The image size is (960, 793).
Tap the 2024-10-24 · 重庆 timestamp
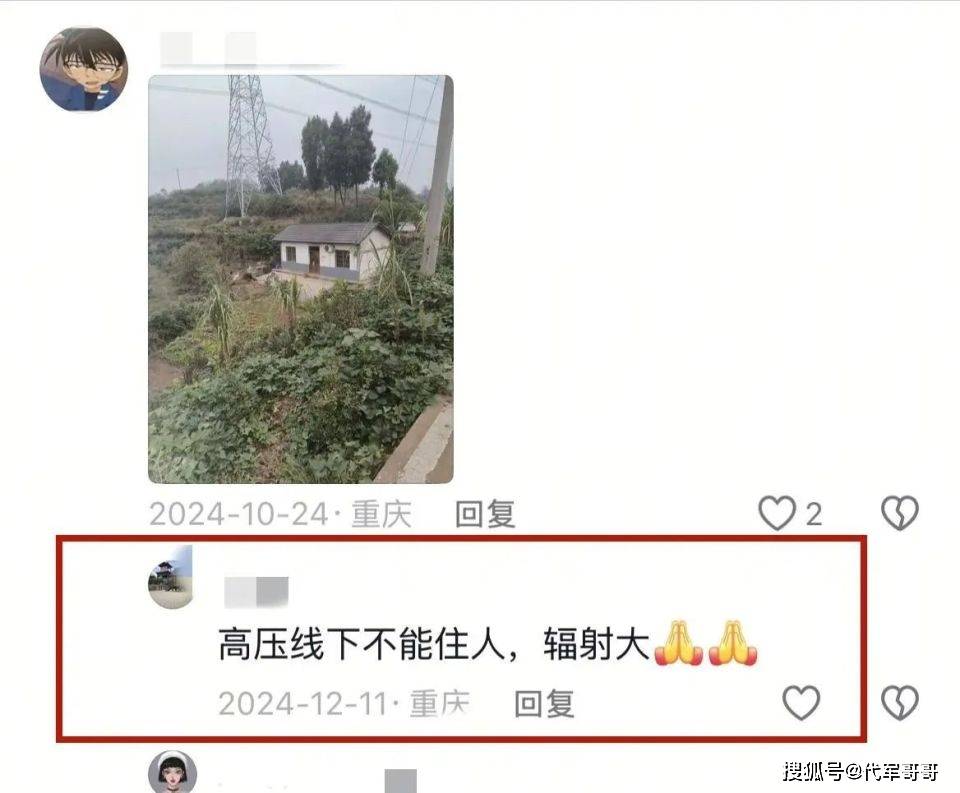tap(280, 514)
